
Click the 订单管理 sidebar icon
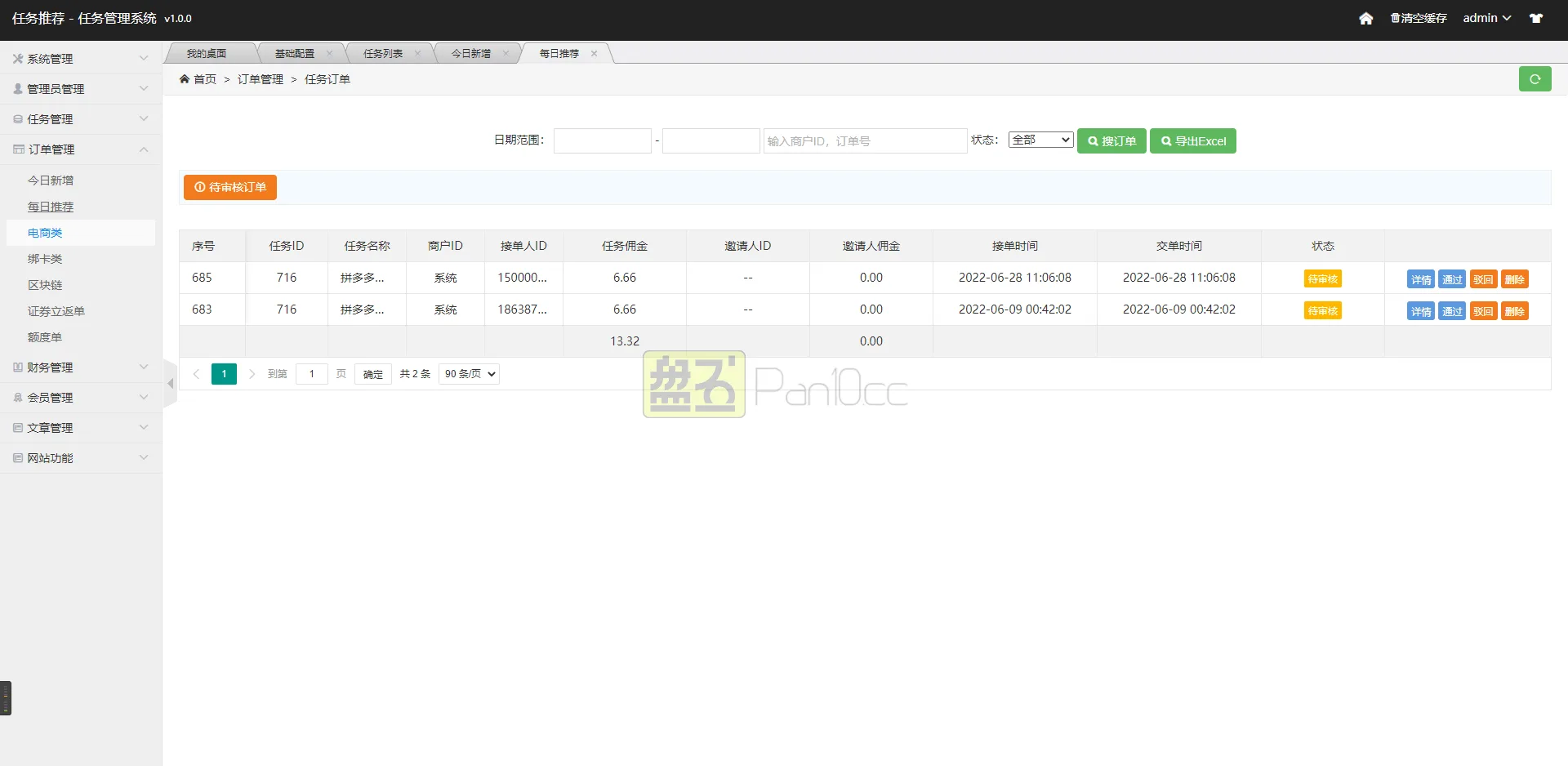click(17, 149)
